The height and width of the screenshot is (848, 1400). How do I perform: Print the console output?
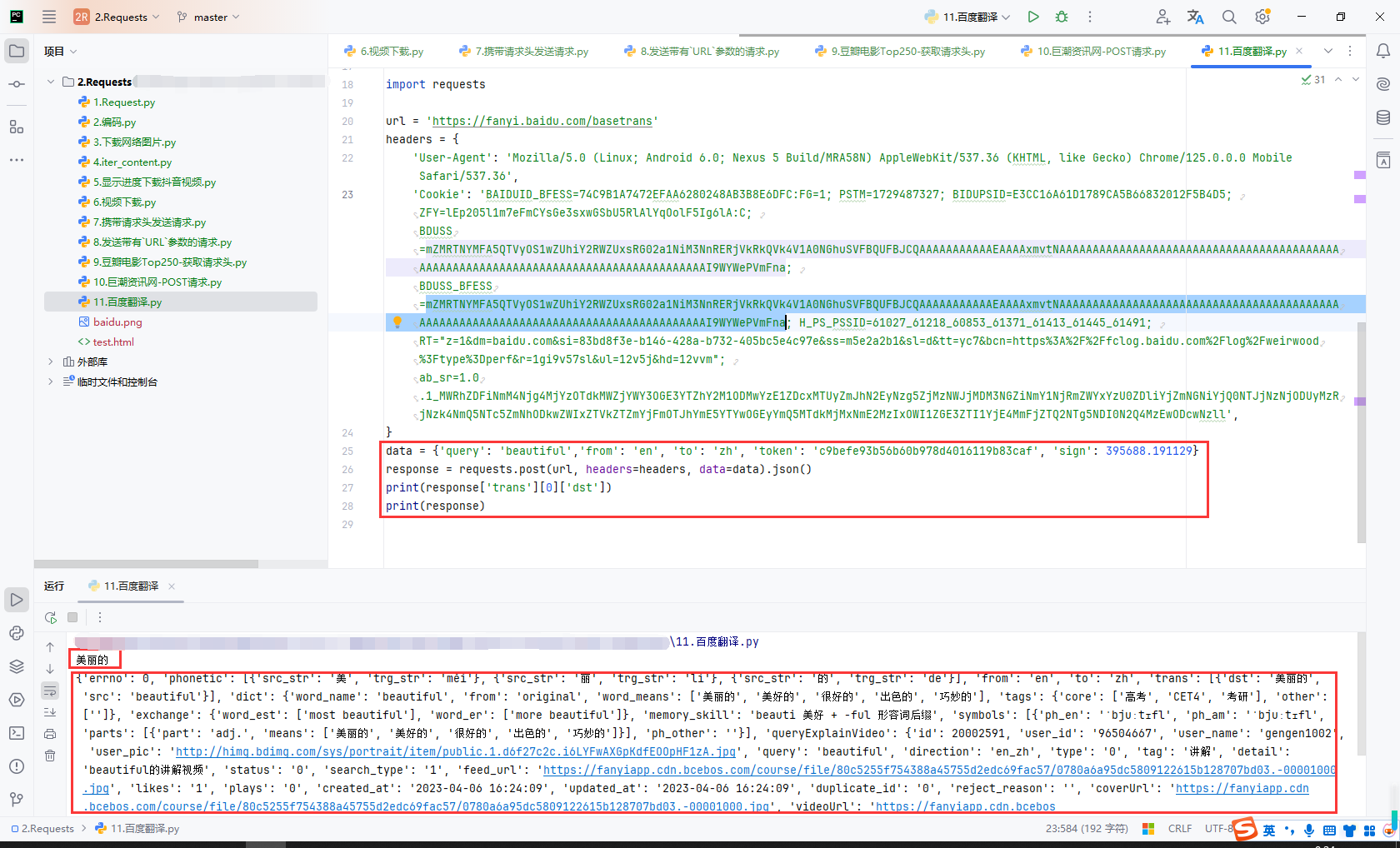(50, 734)
